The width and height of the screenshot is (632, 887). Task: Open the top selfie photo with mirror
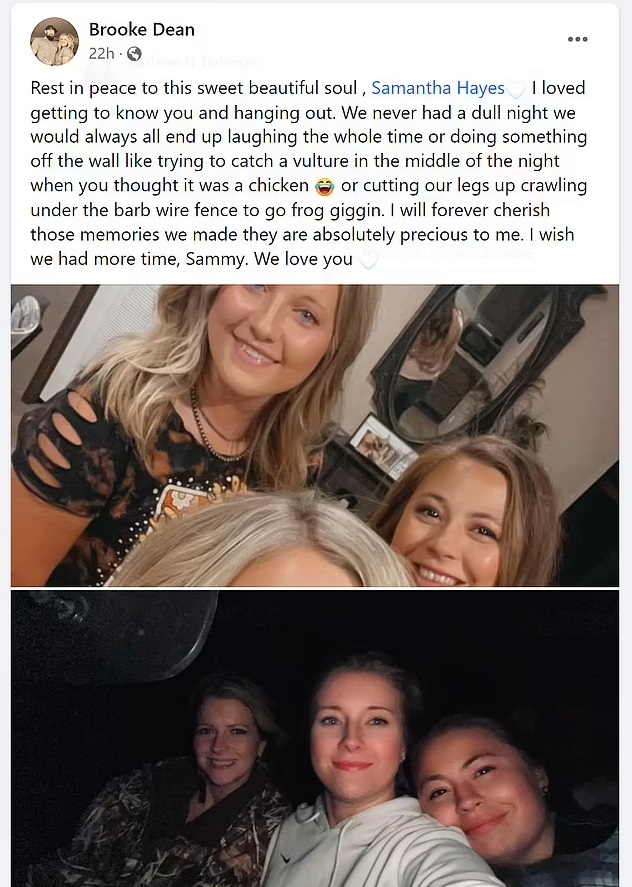click(315, 436)
